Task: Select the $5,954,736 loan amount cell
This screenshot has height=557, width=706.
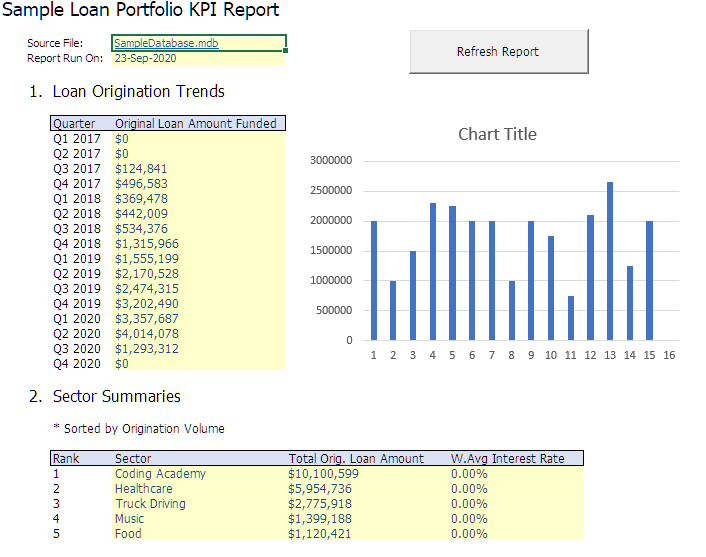Action: pos(320,489)
